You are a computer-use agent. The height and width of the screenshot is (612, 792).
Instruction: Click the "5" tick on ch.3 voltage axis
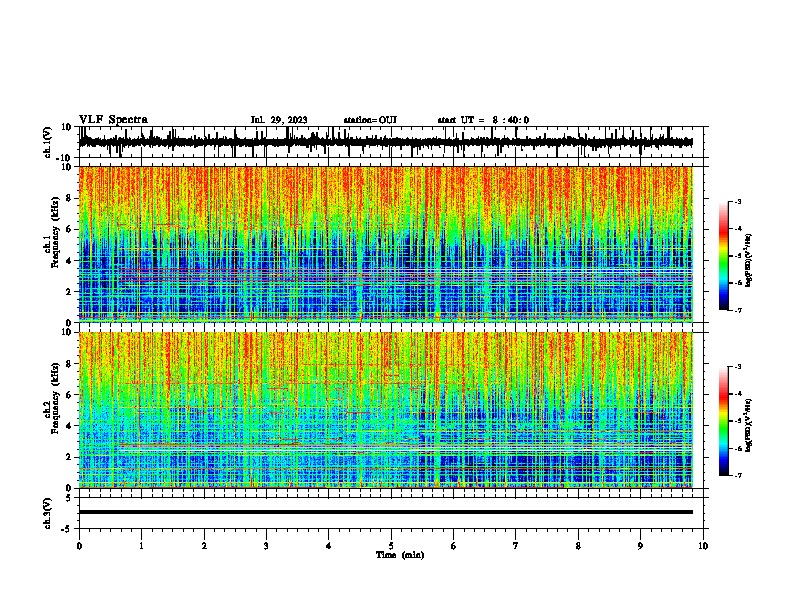pos(70,498)
